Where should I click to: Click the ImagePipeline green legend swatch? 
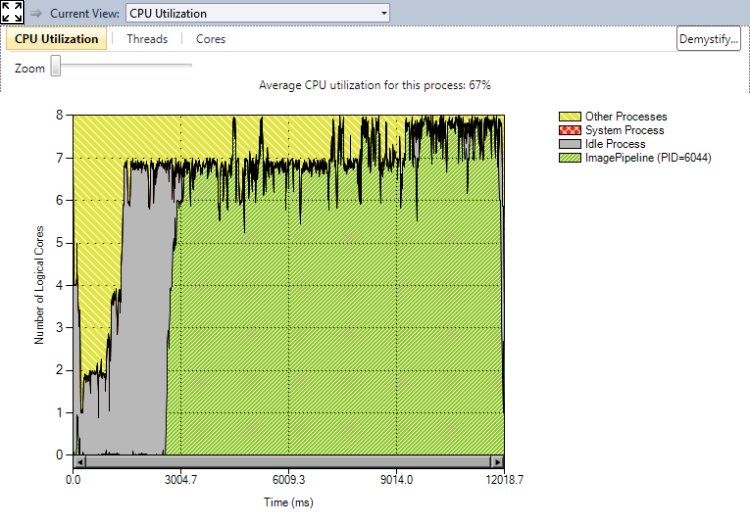pyautogui.click(x=570, y=158)
